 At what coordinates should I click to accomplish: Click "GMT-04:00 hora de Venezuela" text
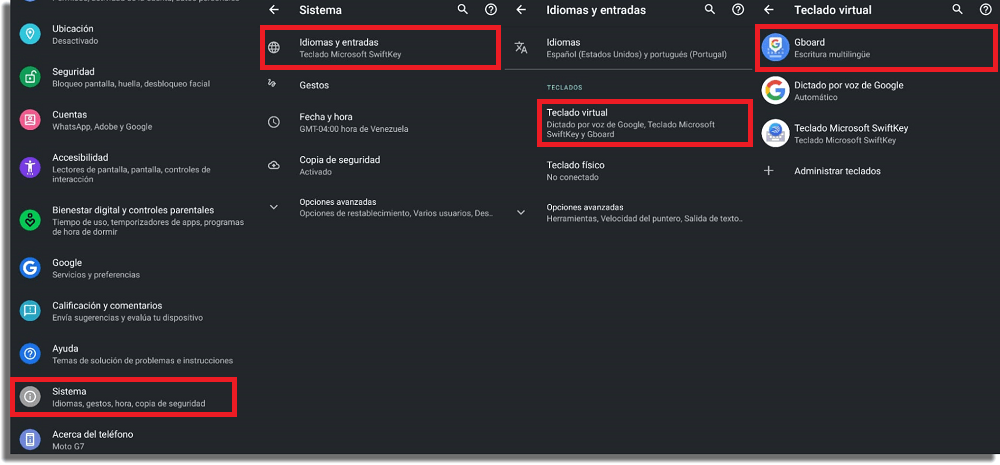click(354, 129)
